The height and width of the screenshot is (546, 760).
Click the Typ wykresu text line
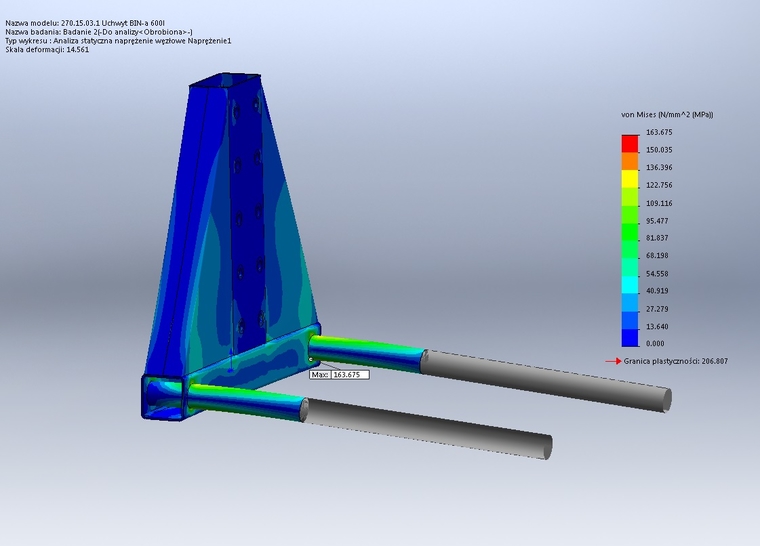click(x=118, y=41)
